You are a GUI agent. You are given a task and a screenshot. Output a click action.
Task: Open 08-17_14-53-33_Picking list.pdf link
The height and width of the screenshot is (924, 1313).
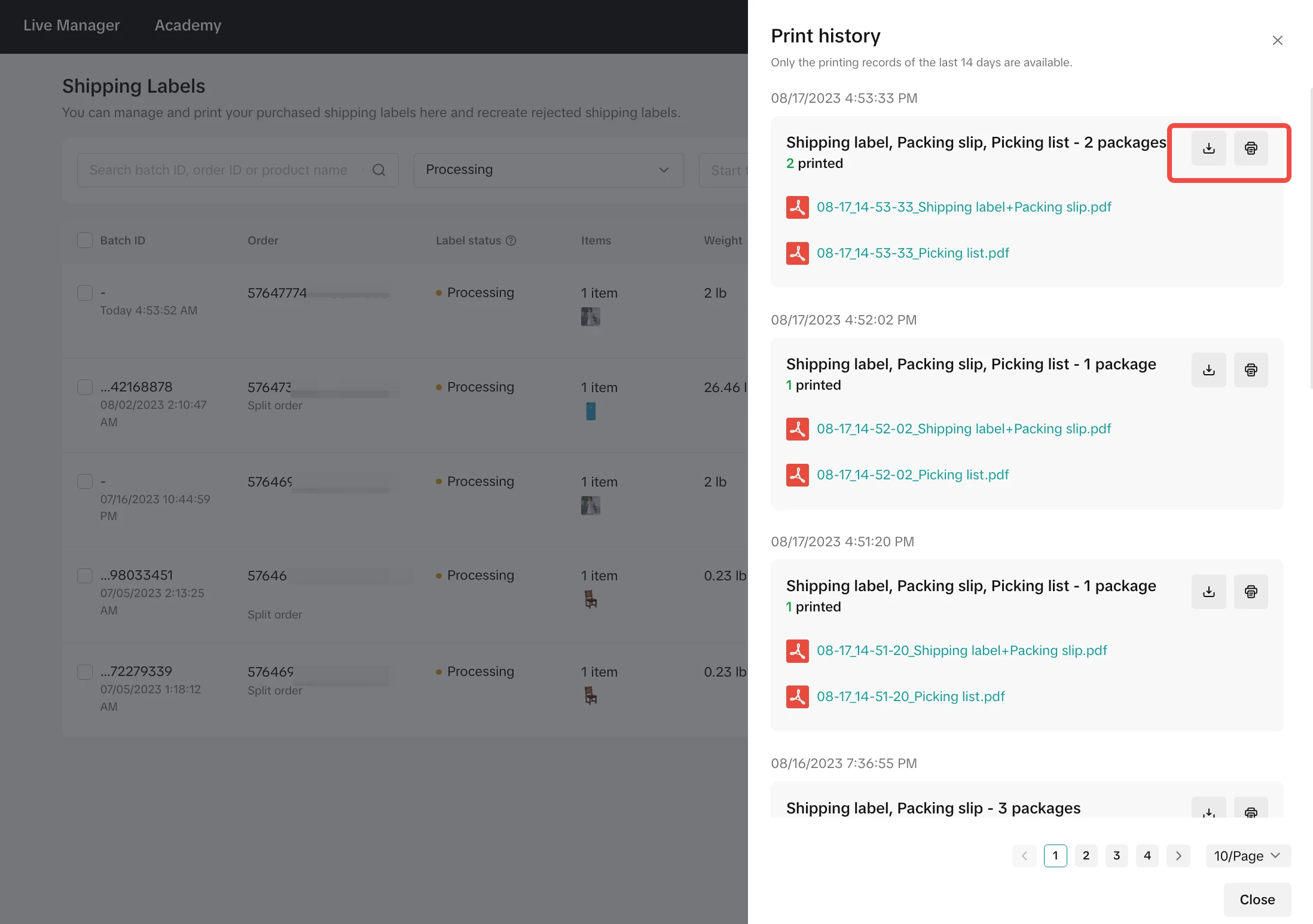[912, 253]
